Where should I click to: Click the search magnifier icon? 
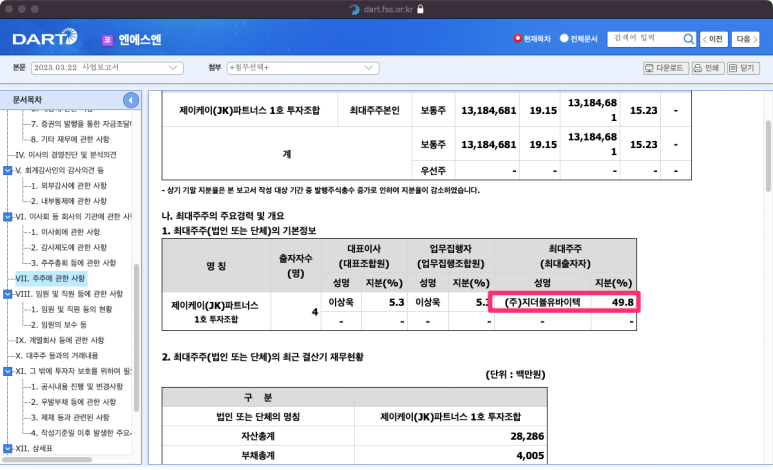688,39
